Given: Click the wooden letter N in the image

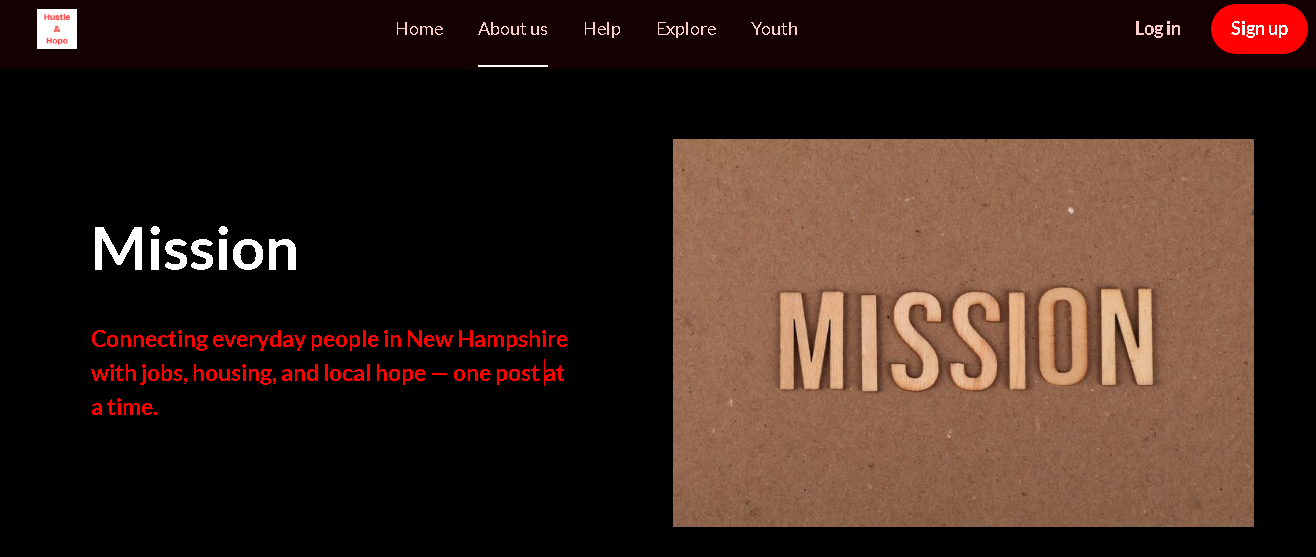Looking at the screenshot, I should point(1128,338).
